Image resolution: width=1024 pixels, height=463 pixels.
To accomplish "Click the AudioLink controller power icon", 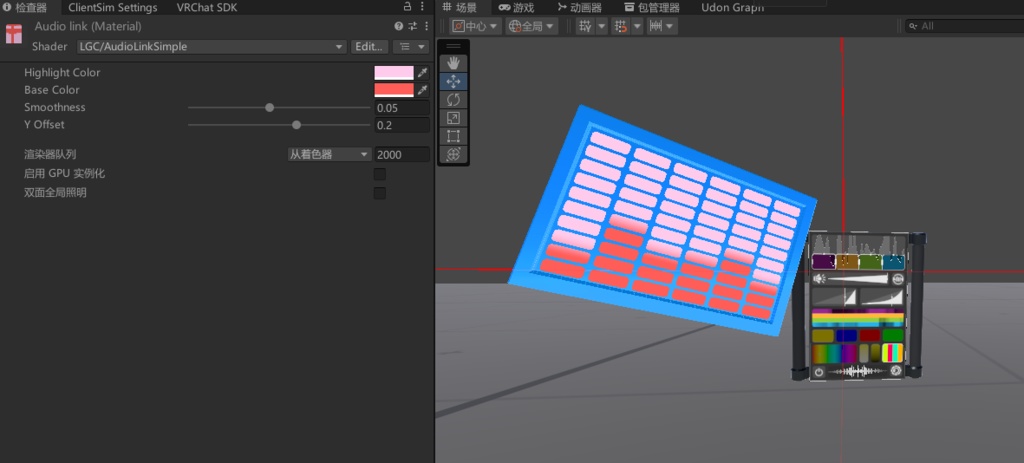I will click(819, 372).
